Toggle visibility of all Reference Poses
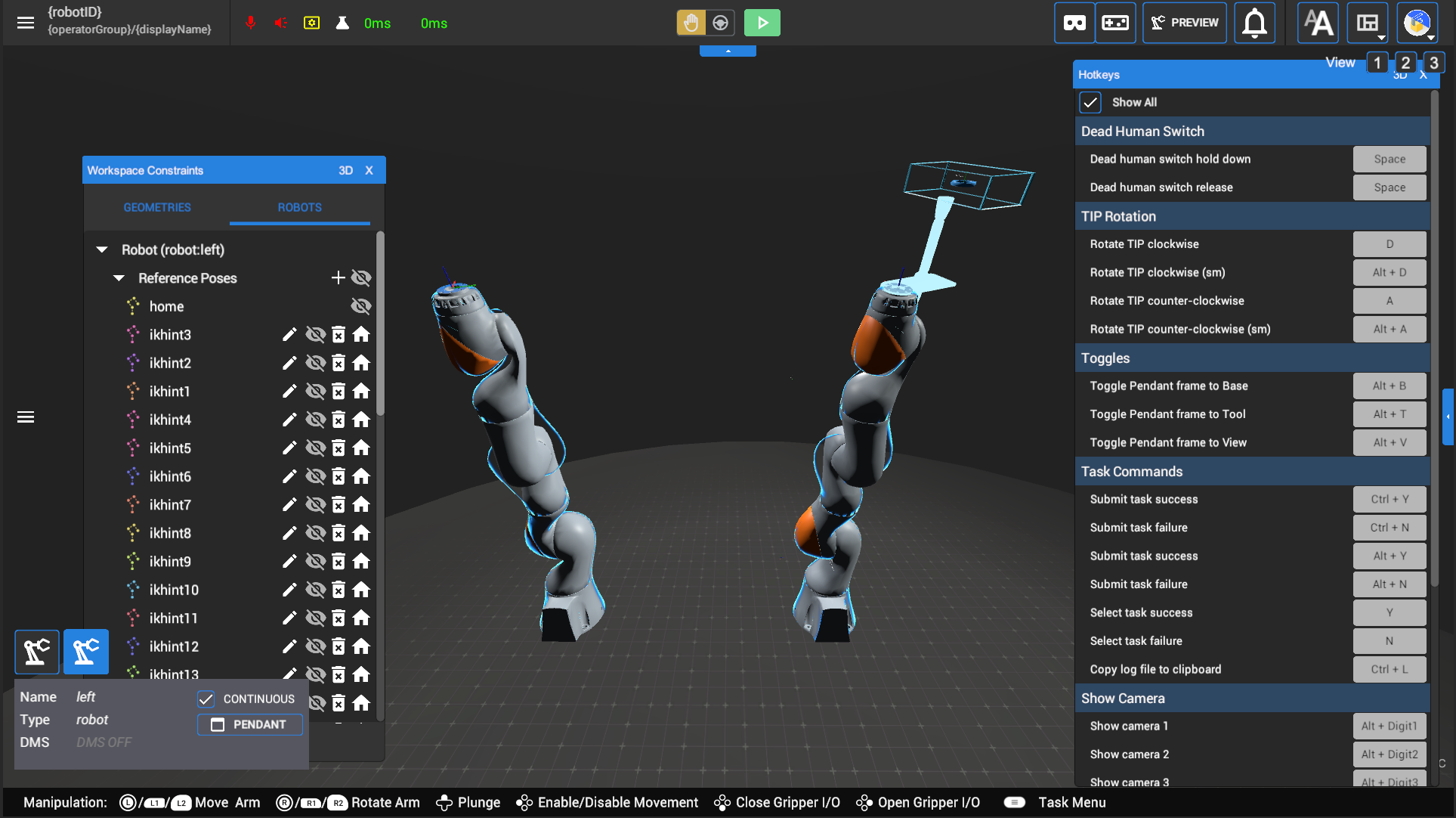 point(361,277)
